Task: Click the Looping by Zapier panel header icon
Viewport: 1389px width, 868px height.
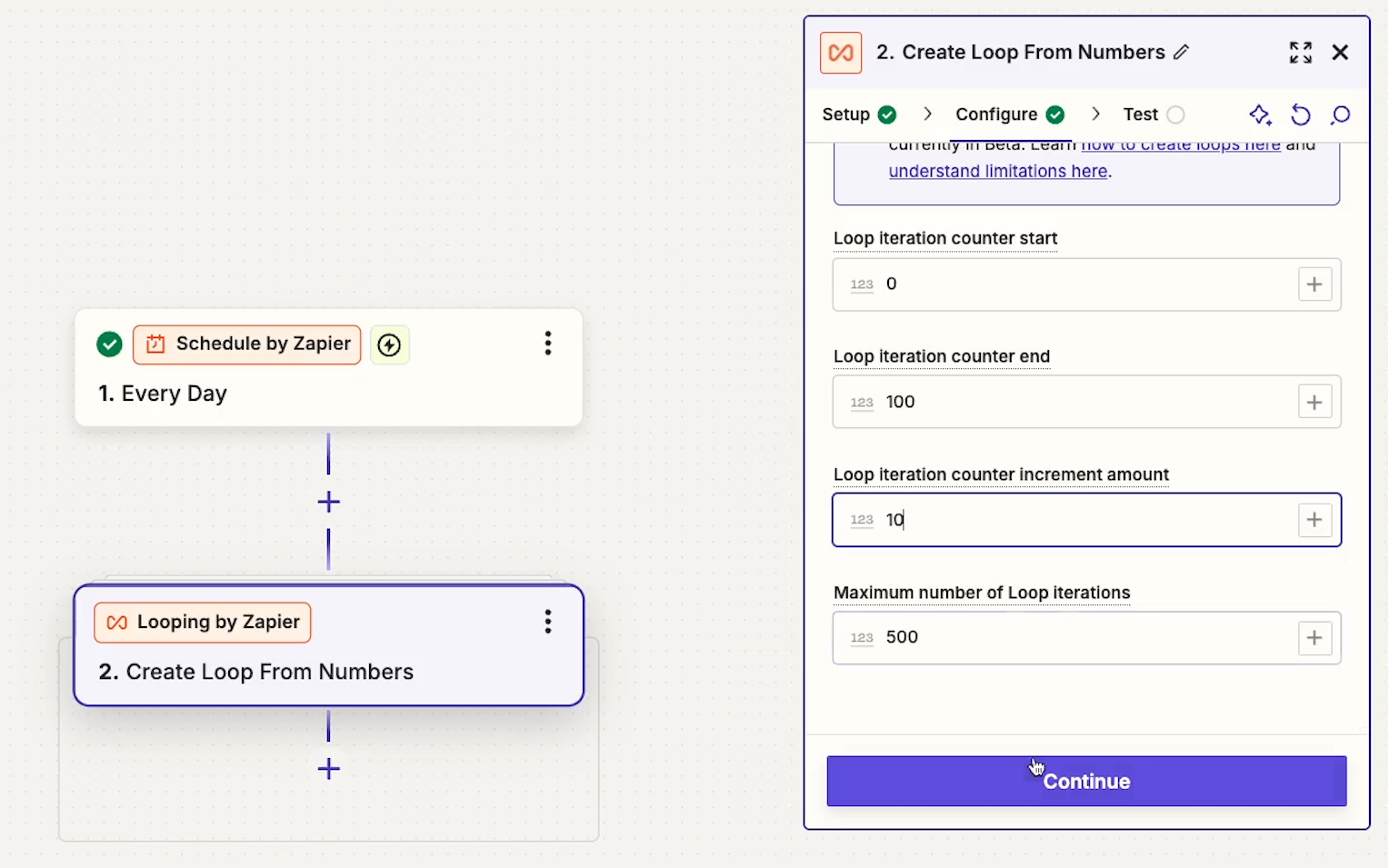Action: point(841,53)
